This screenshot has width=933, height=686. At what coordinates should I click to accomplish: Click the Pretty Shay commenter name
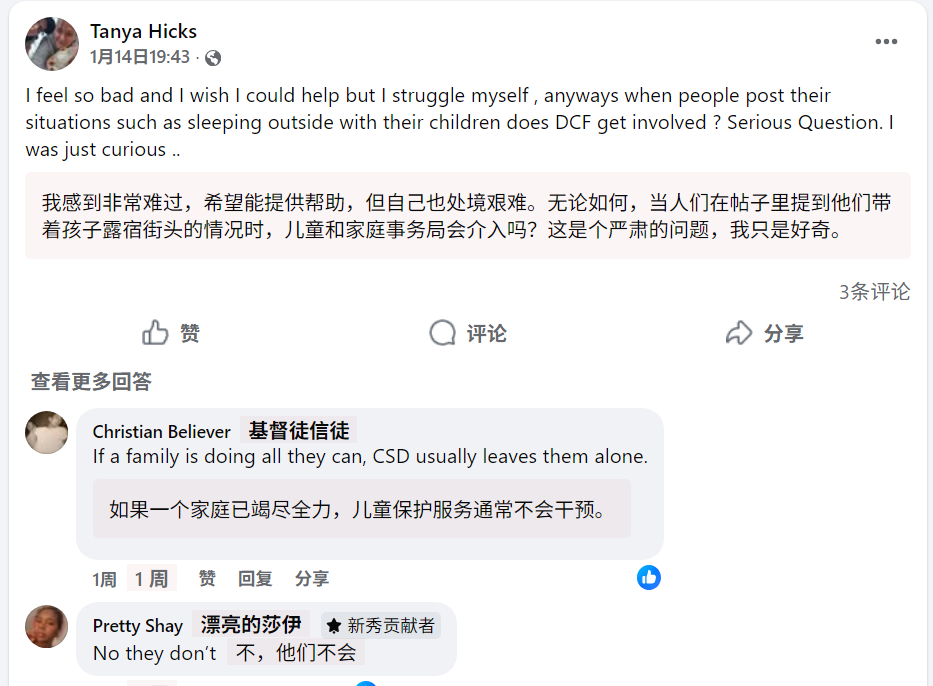click(x=138, y=626)
